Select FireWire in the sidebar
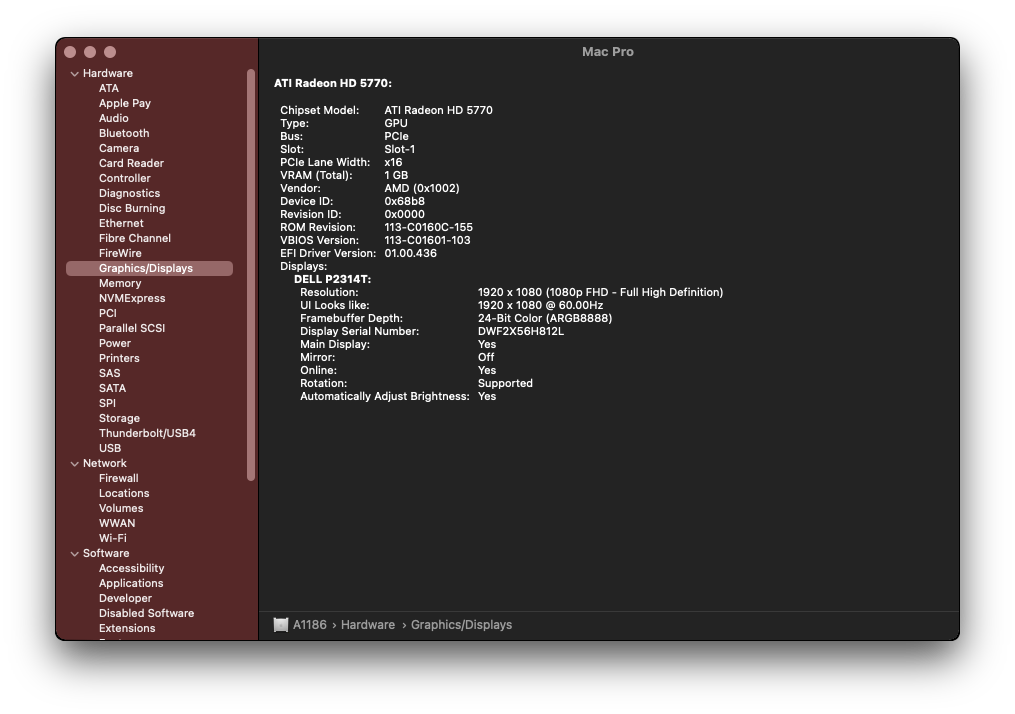This screenshot has height=714, width=1015. (120, 253)
